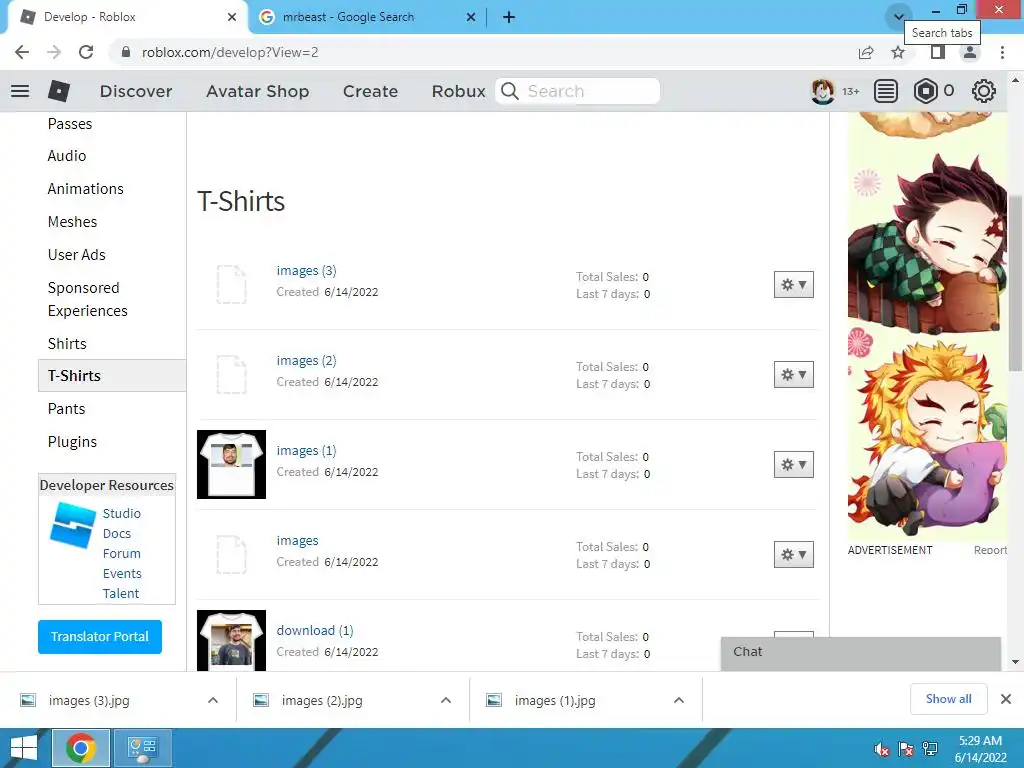Viewport: 1024px width, 768px height.
Task: Open the hamburger navigation menu
Action: pyautogui.click(x=20, y=91)
